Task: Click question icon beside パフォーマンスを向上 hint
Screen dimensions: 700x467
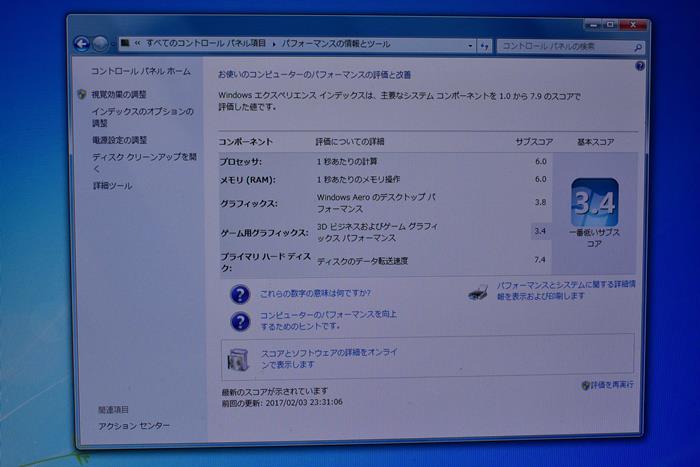Action: 240,321
